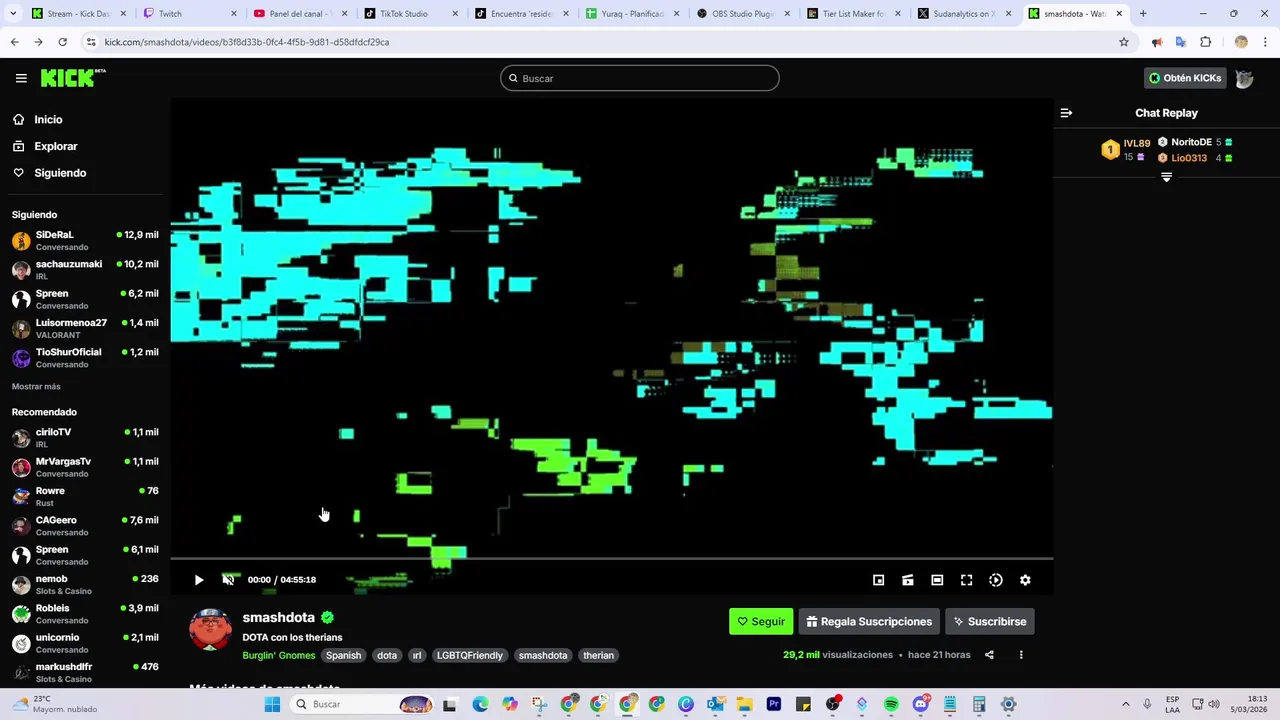Play the video

pyautogui.click(x=199, y=580)
